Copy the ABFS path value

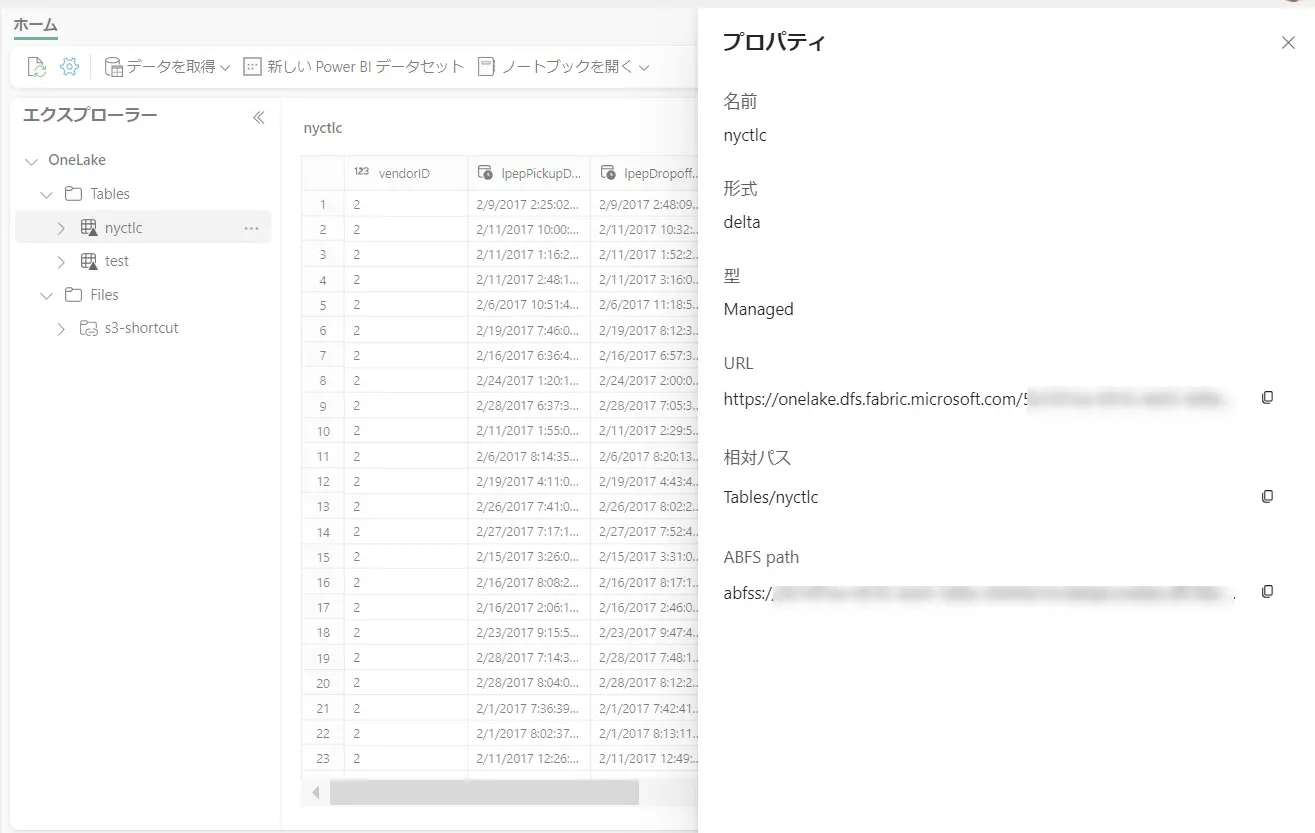pyautogui.click(x=1267, y=592)
